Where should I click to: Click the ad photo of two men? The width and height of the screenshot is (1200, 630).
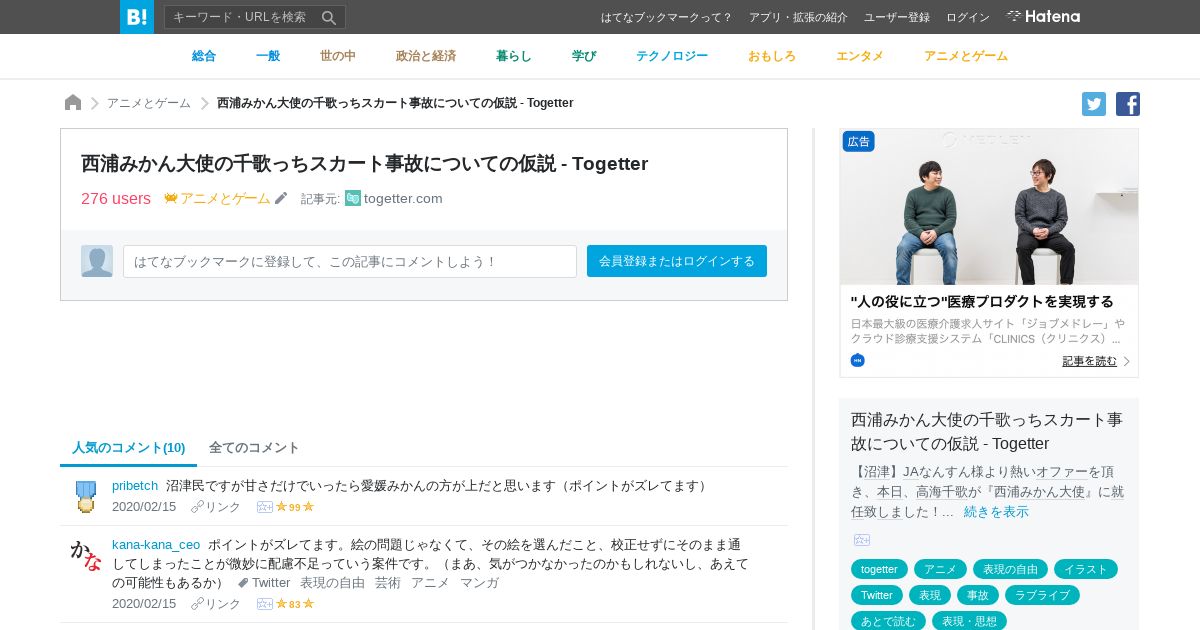point(989,207)
